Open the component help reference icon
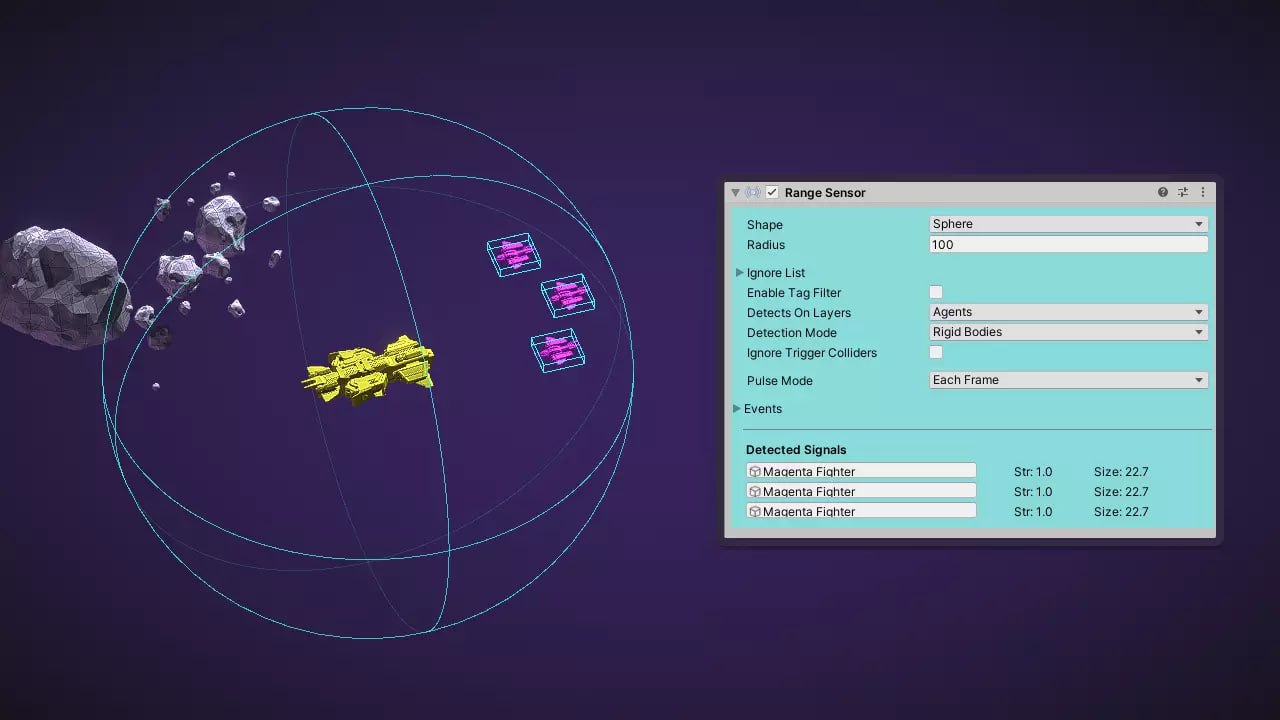Image resolution: width=1280 pixels, height=720 pixels. coord(1163,192)
